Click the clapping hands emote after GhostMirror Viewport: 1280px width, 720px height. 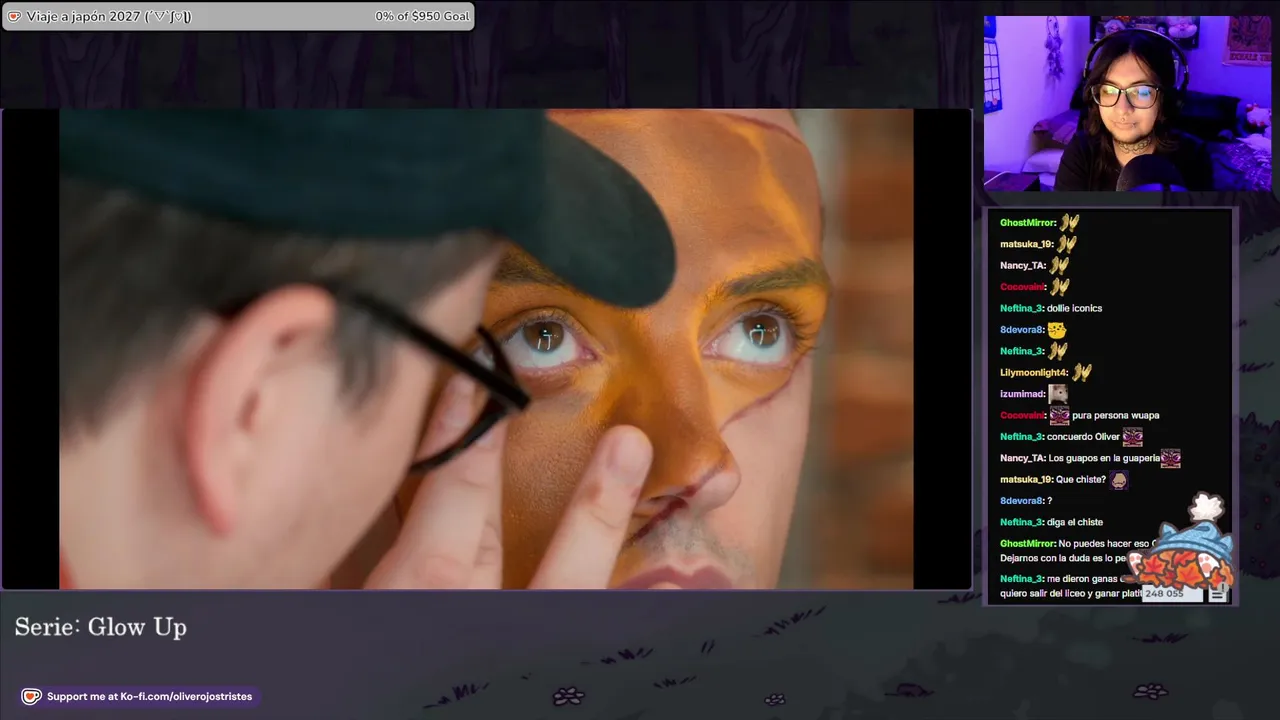1069,222
